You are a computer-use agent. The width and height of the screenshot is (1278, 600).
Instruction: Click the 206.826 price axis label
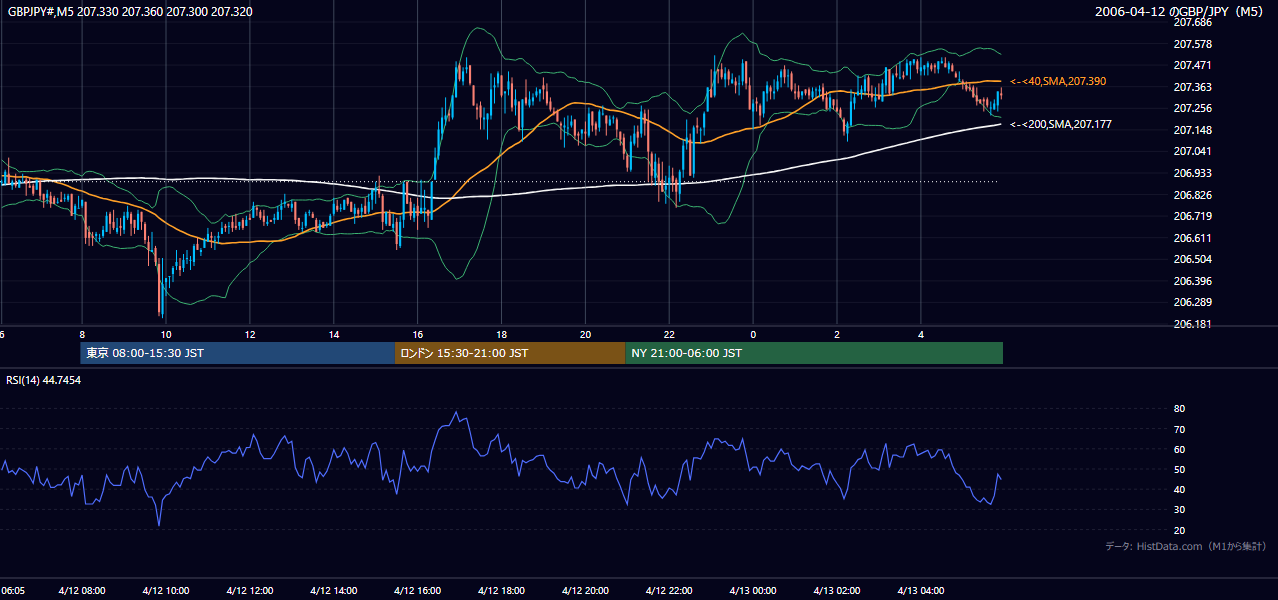click(x=1192, y=195)
